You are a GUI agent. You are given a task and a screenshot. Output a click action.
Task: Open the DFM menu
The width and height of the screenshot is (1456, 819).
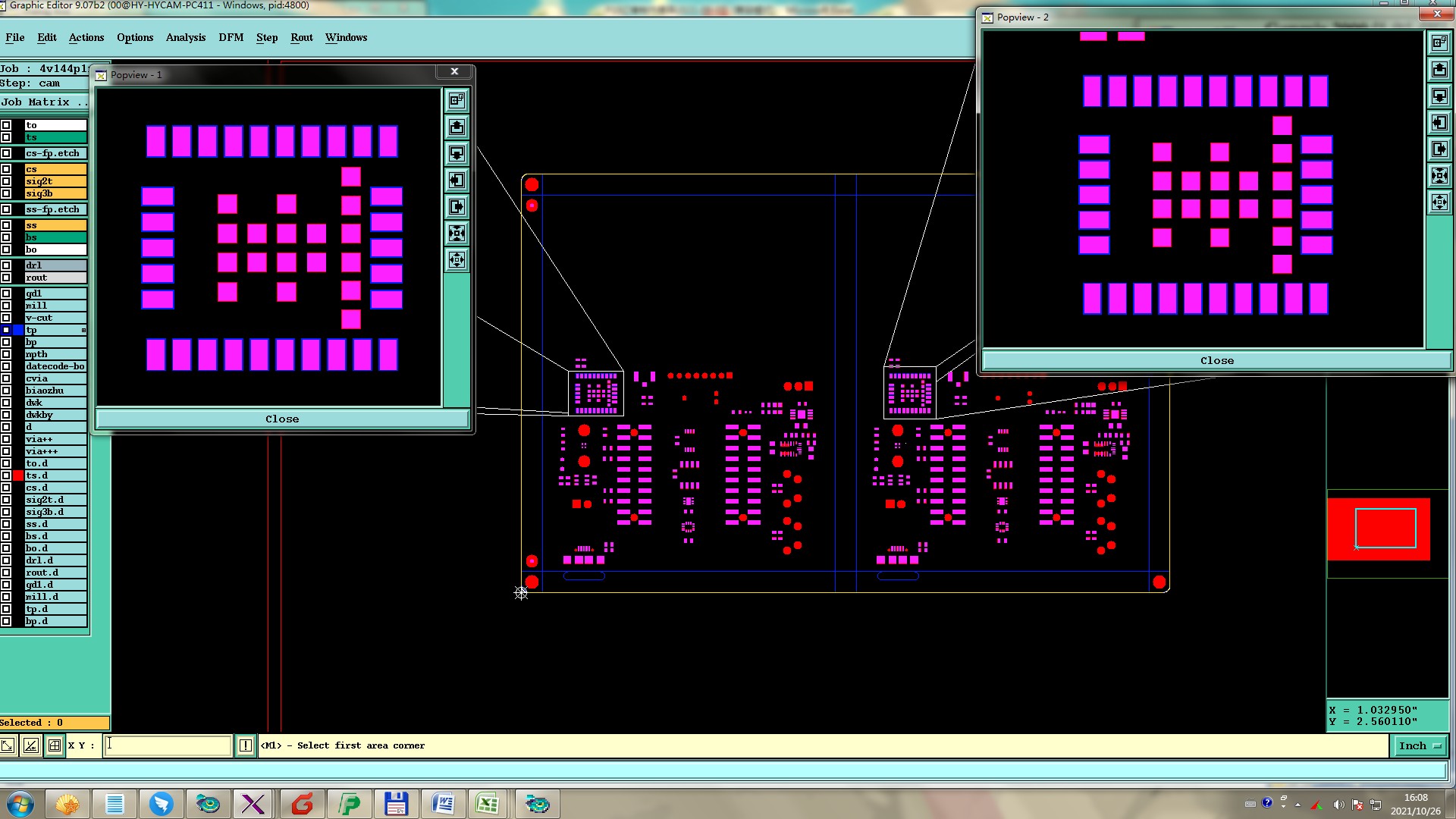tap(231, 37)
